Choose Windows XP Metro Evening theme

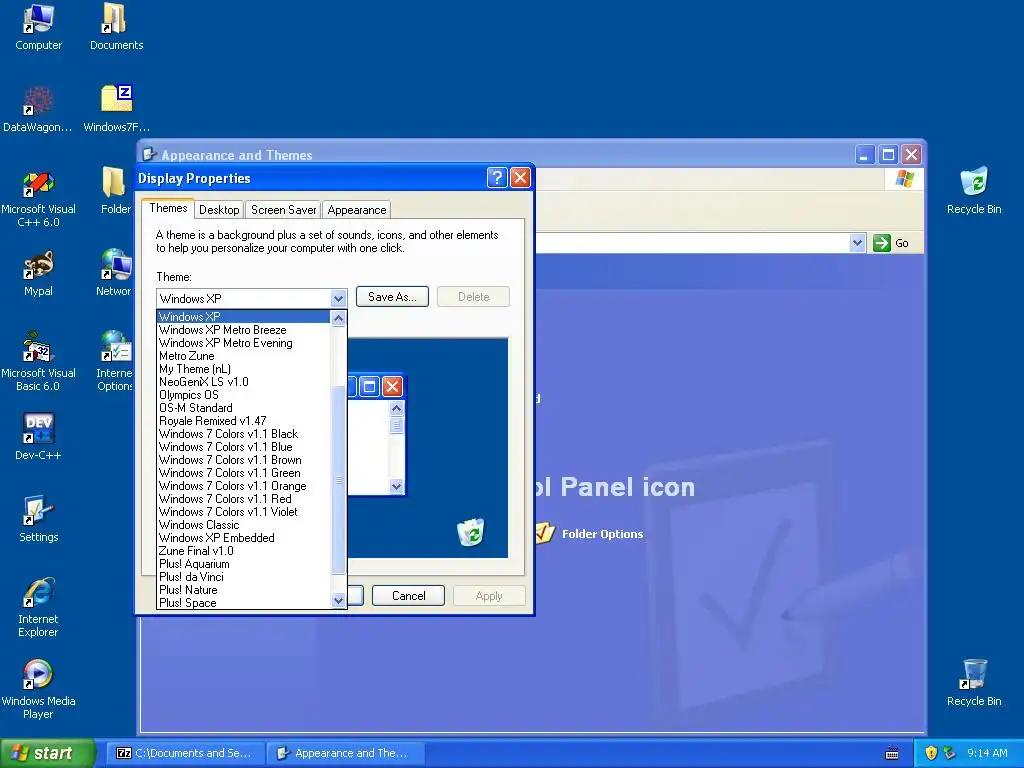[x=244, y=343]
